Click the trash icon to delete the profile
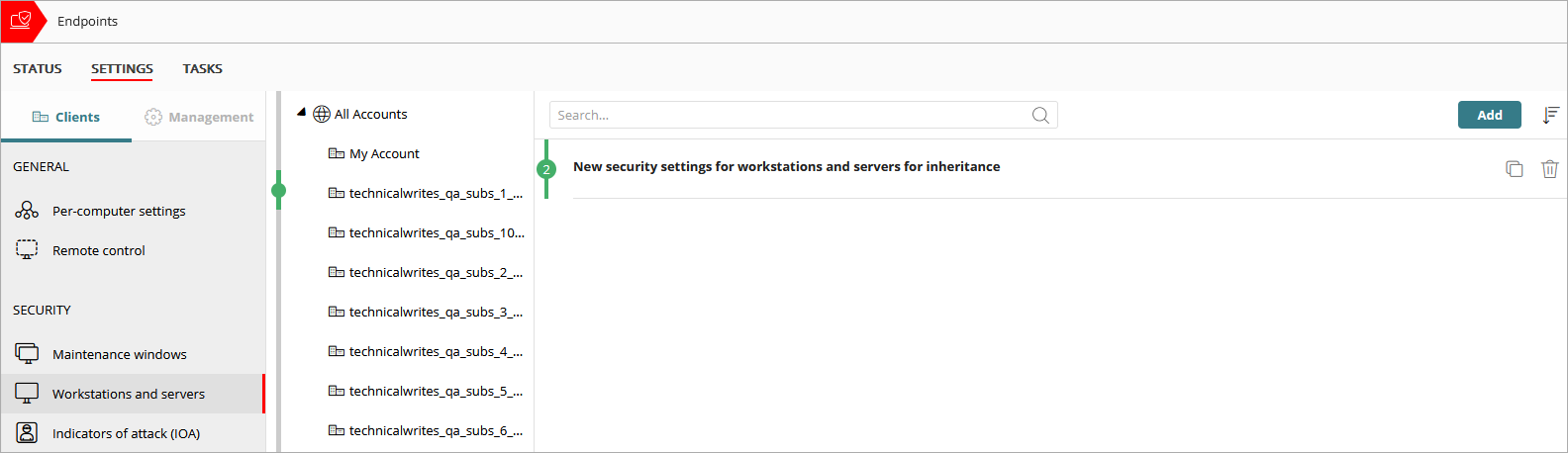This screenshot has width=1568, height=453. coord(1549,169)
